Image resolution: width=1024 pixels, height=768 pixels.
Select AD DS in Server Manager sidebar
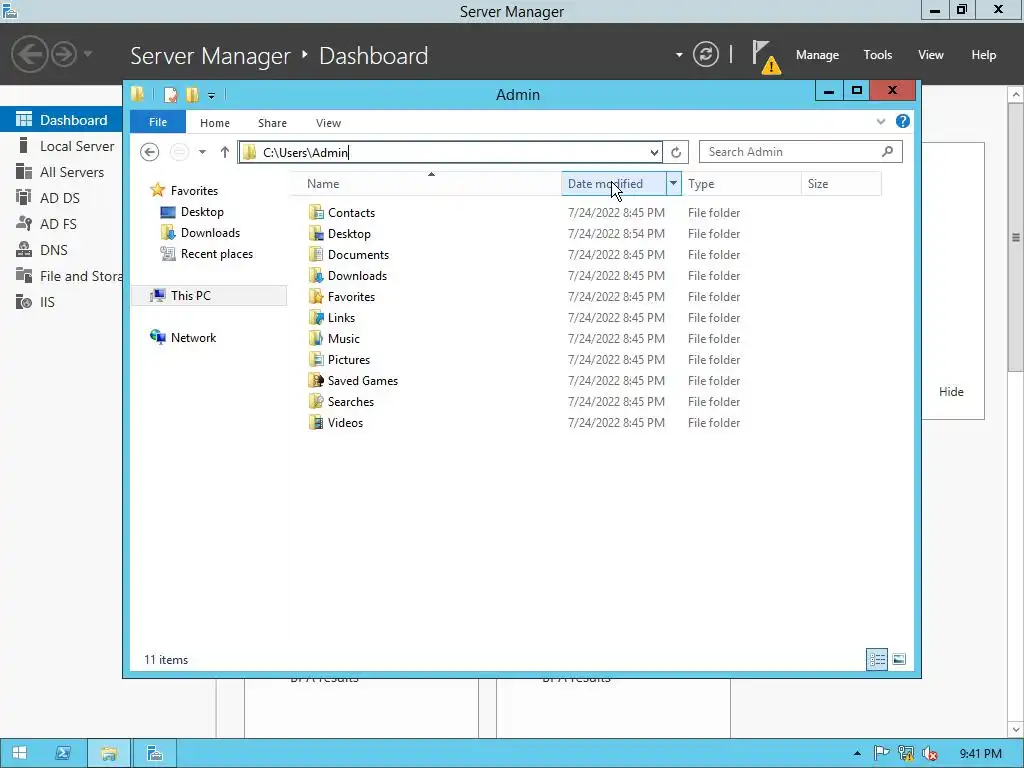click(x=61, y=198)
